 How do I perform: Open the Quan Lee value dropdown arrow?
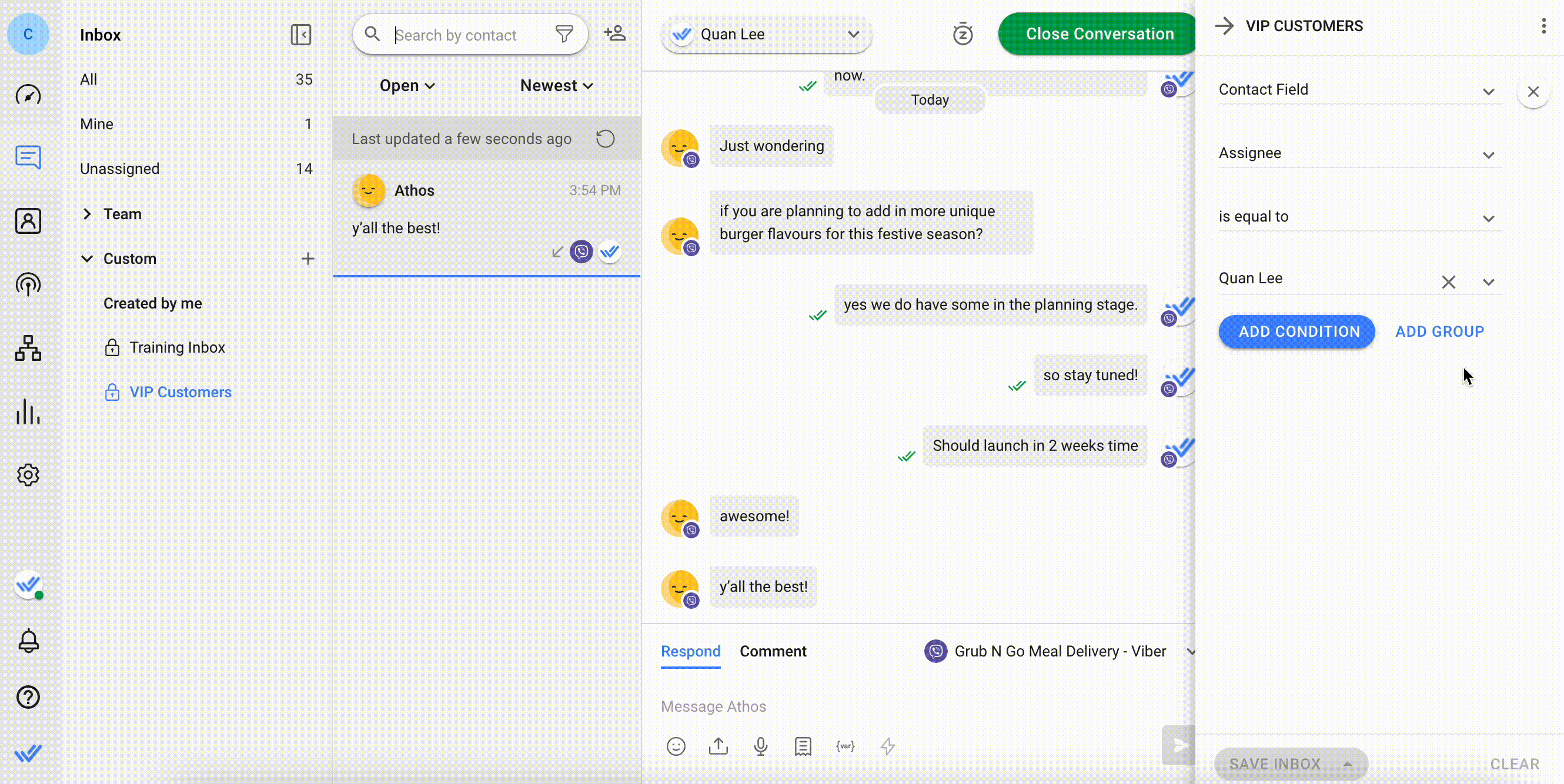pos(1488,282)
